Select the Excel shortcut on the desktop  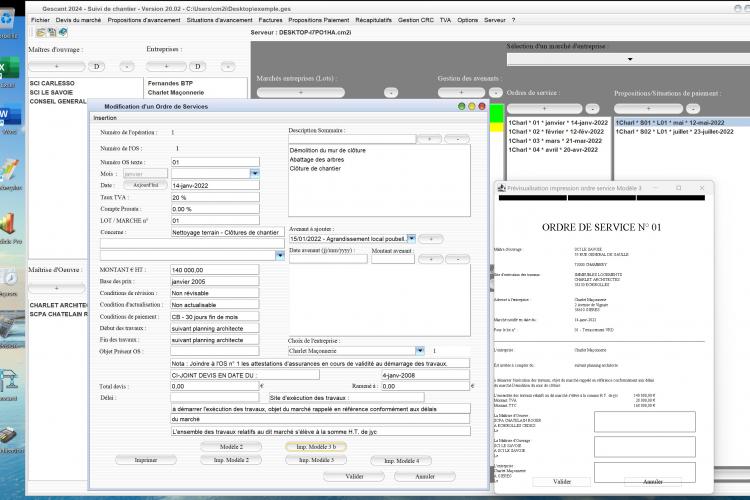[x=9, y=72]
